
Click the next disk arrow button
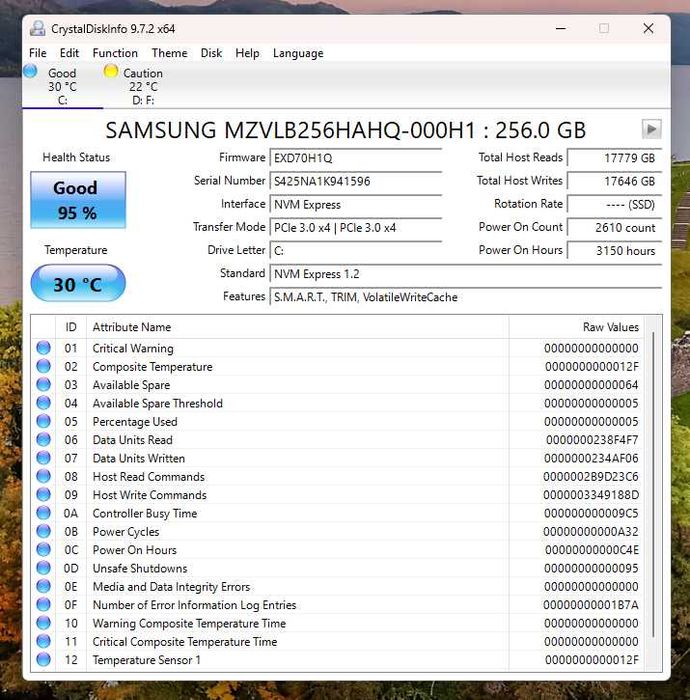(x=651, y=129)
